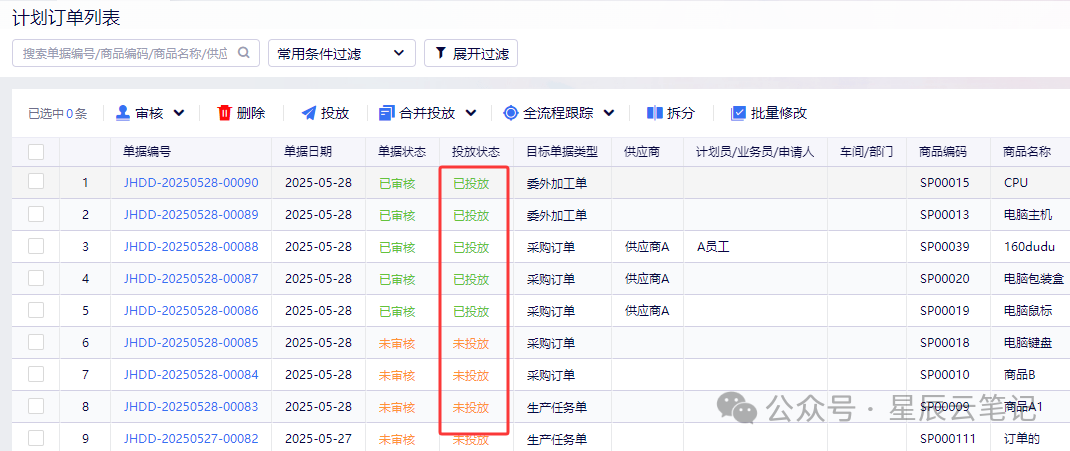Click product name 电脑主机
This screenshot has width=1070, height=451.
pos(1028,215)
